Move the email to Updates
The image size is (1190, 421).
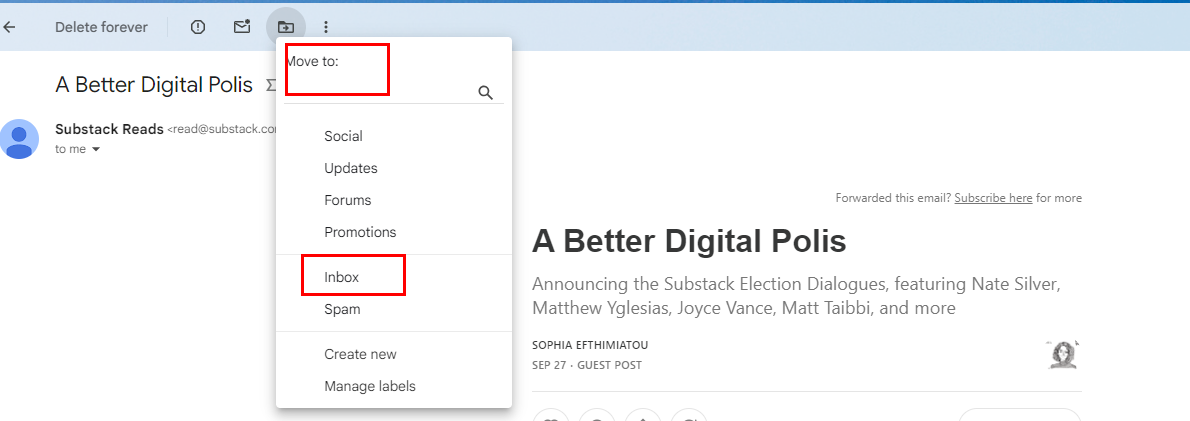pos(351,168)
